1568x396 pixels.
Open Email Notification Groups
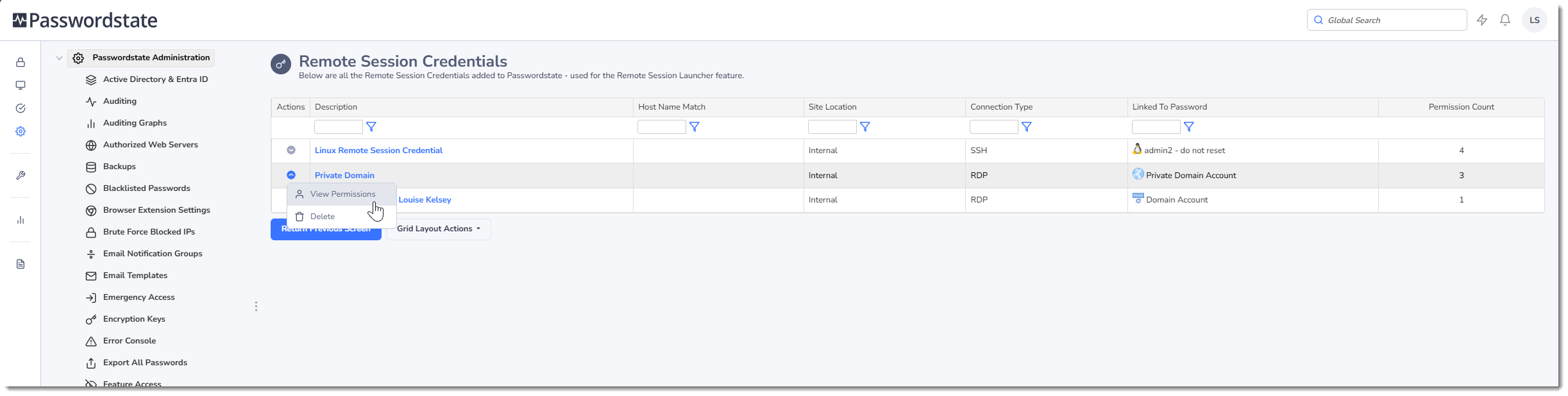coord(153,254)
